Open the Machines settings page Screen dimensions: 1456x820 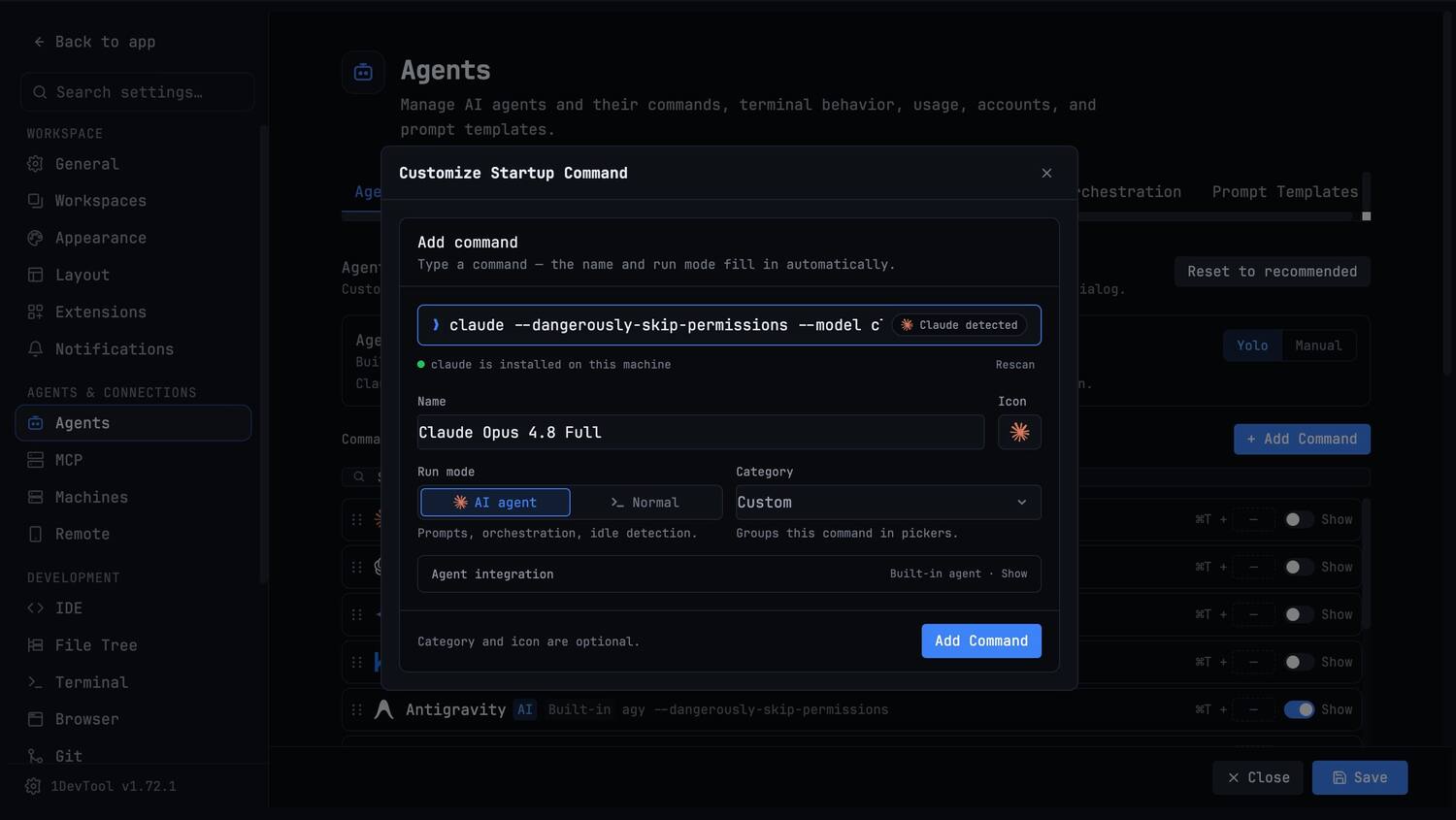click(133, 497)
